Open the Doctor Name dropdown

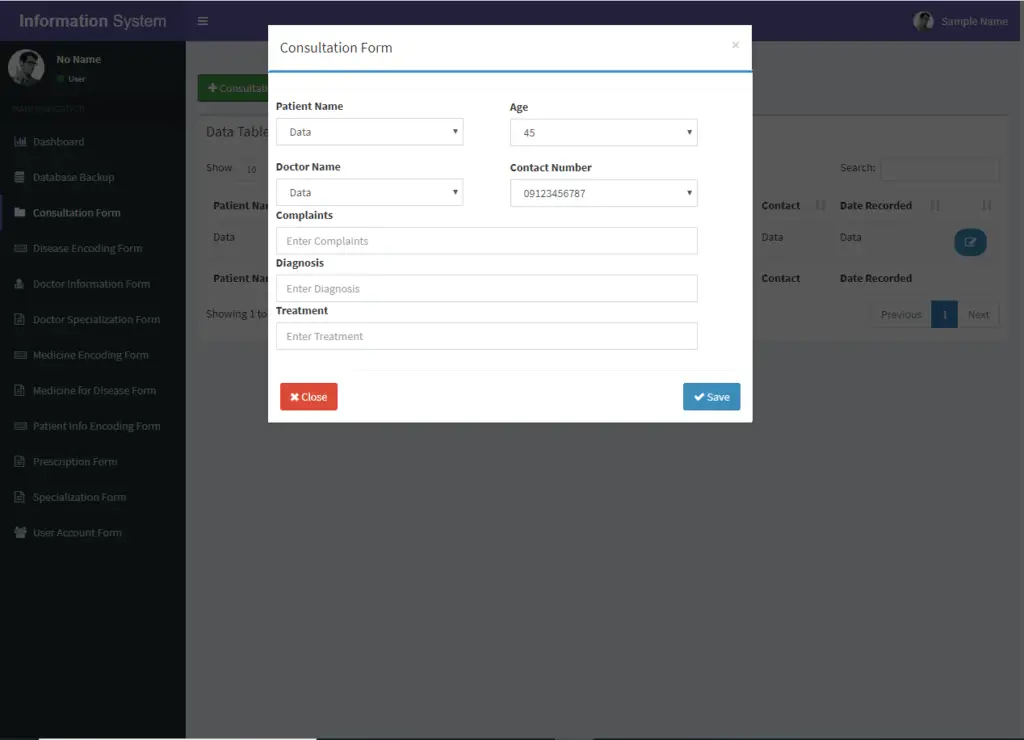369,192
